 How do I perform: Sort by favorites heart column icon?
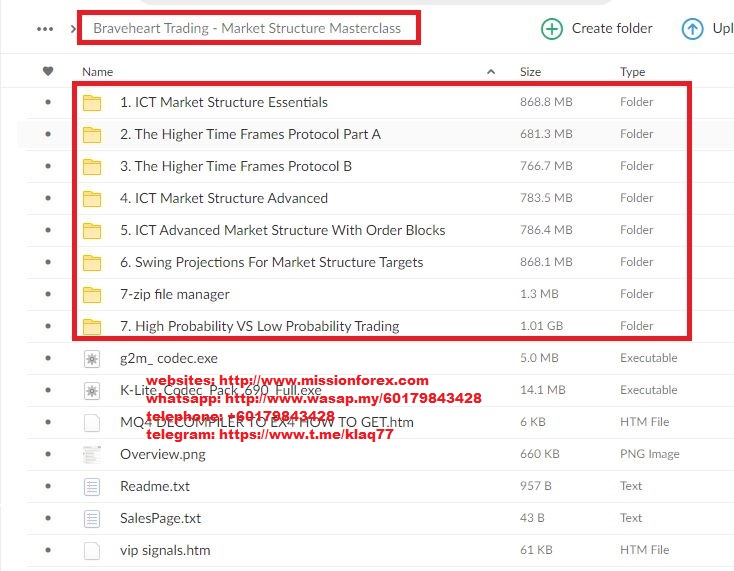point(48,71)
